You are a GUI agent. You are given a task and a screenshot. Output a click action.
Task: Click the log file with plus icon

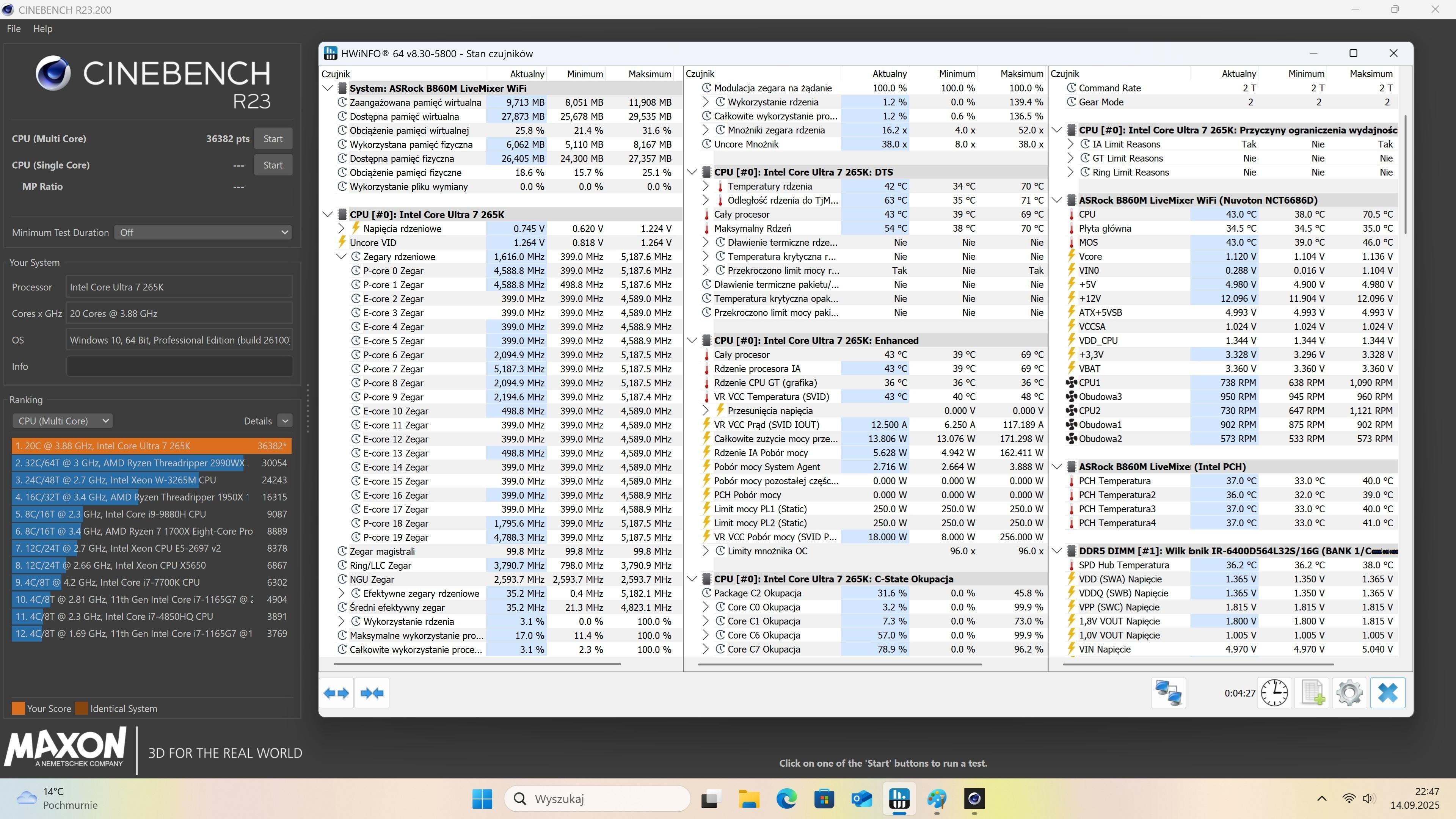(x=1312, y=693)
